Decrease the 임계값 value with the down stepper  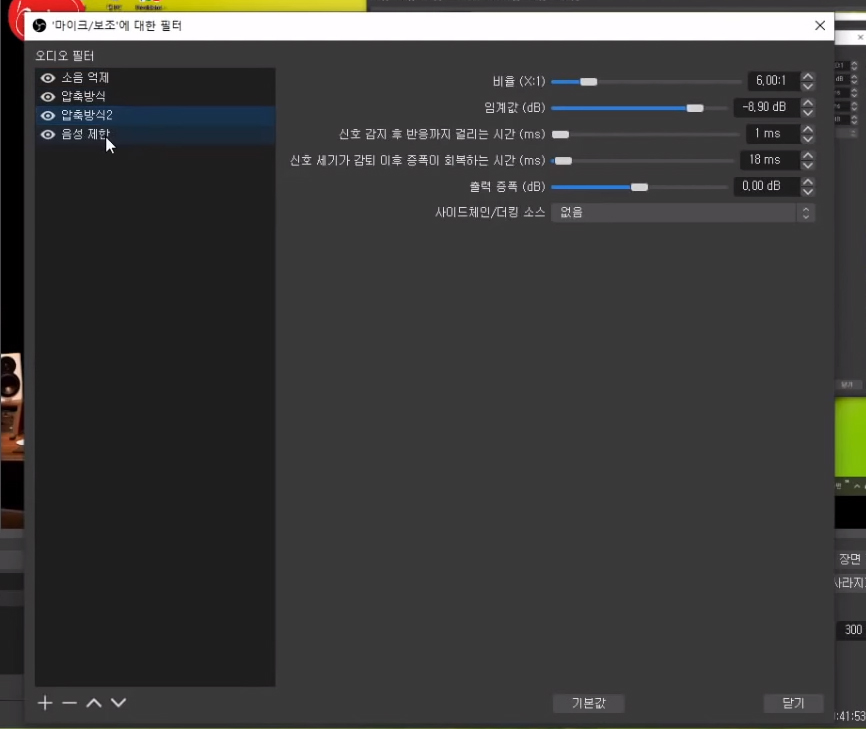pos(808,113)
